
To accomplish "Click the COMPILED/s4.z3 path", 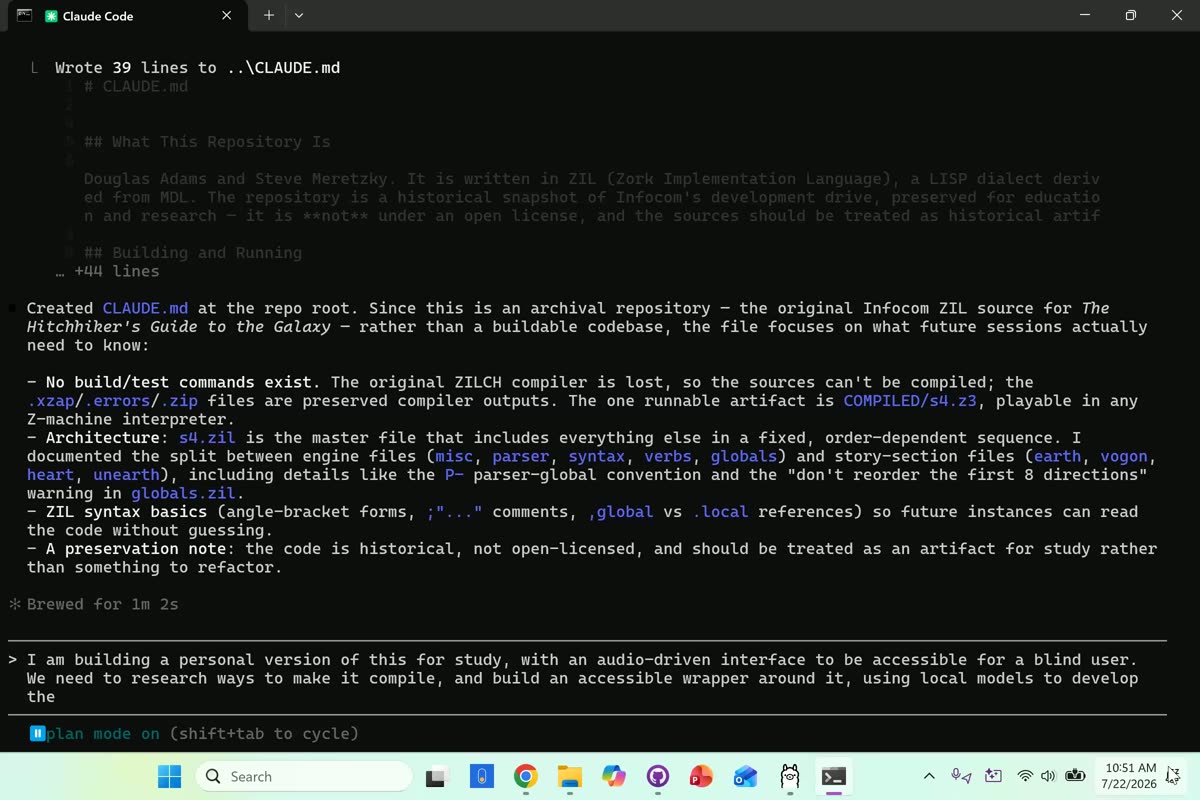I will tap(910, 400).
